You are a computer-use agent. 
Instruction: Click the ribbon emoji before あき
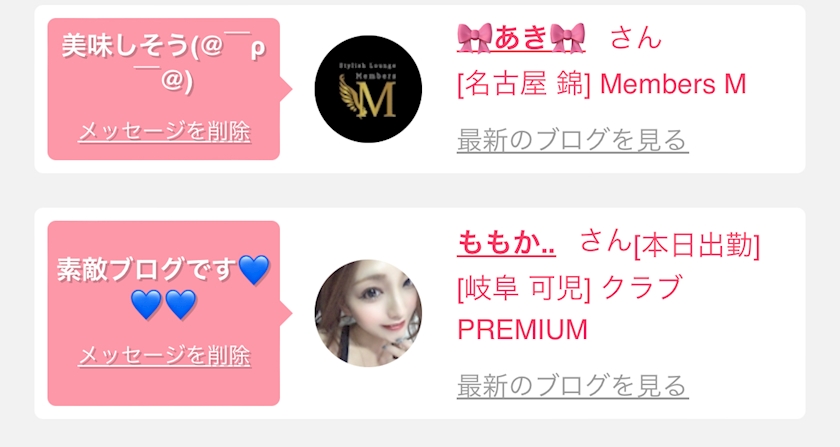coord(475,38)
